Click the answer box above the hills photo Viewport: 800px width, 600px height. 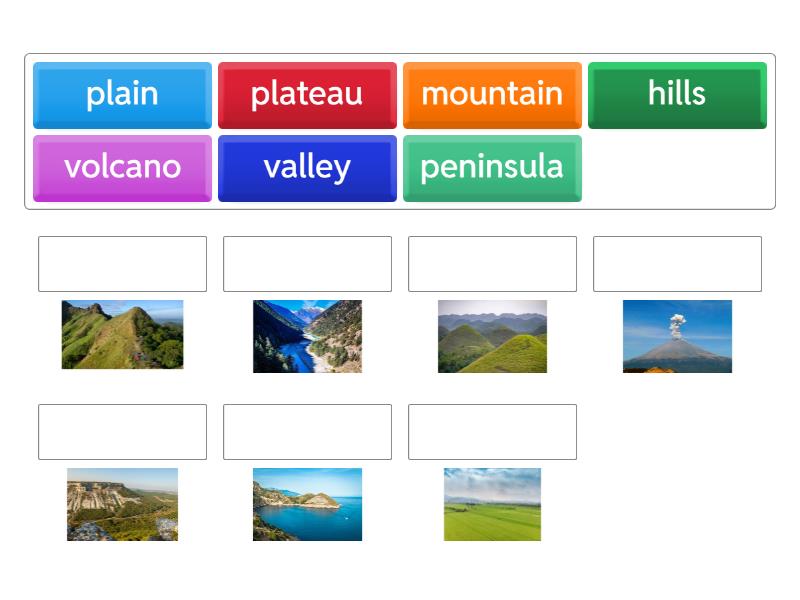(492, 263)
